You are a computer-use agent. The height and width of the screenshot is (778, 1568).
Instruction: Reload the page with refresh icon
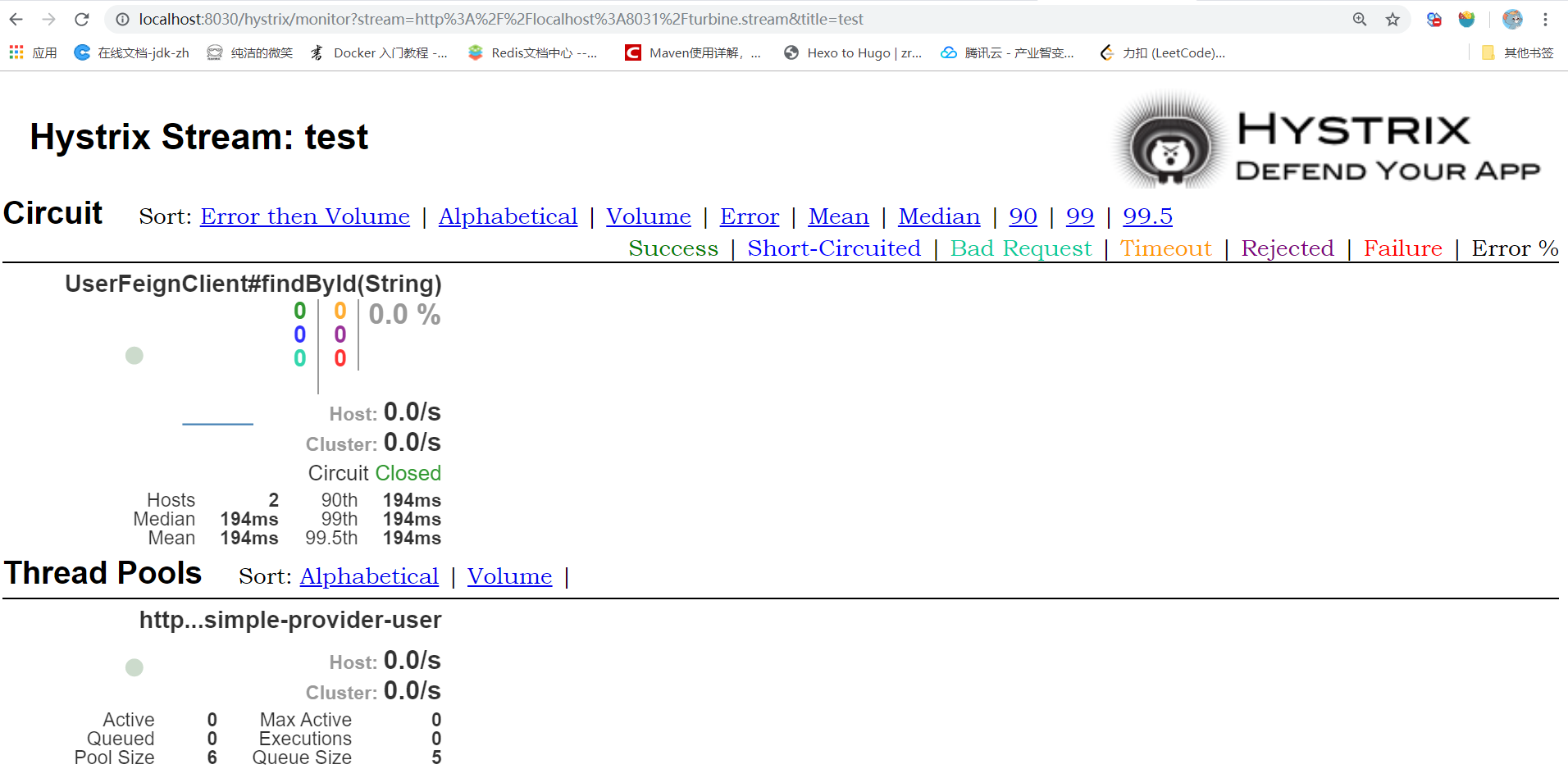pyautogui.click(x=81, y=19)
